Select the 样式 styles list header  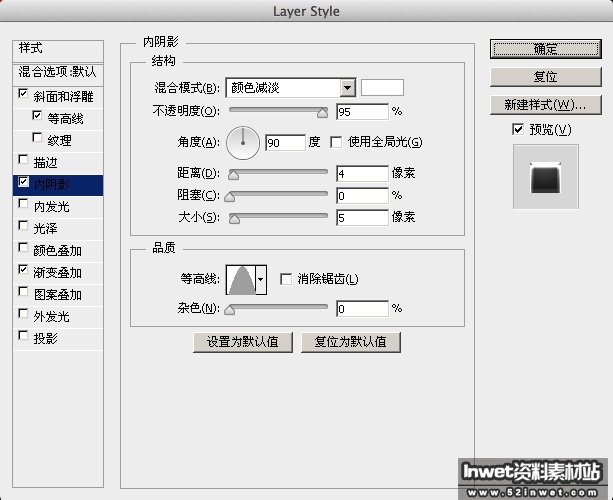(x=58, y=50)
